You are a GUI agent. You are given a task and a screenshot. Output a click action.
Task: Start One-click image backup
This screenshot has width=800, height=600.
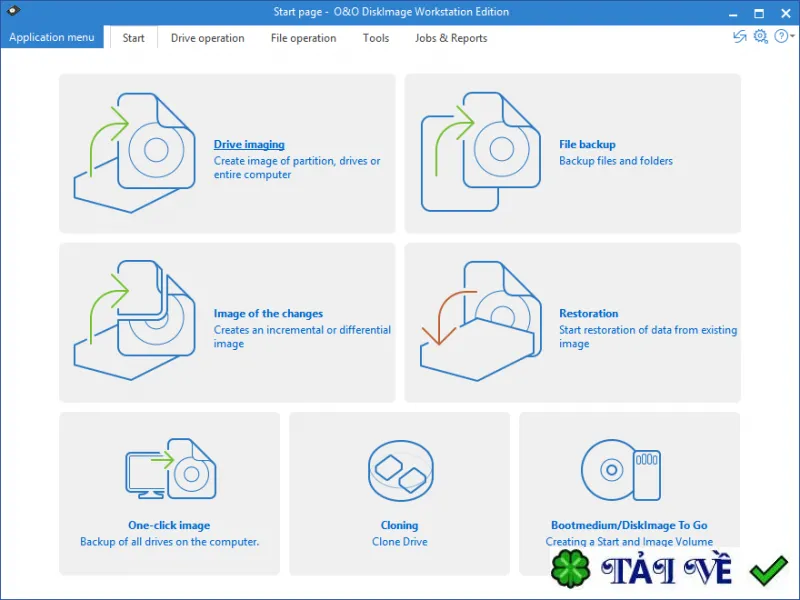169,525
